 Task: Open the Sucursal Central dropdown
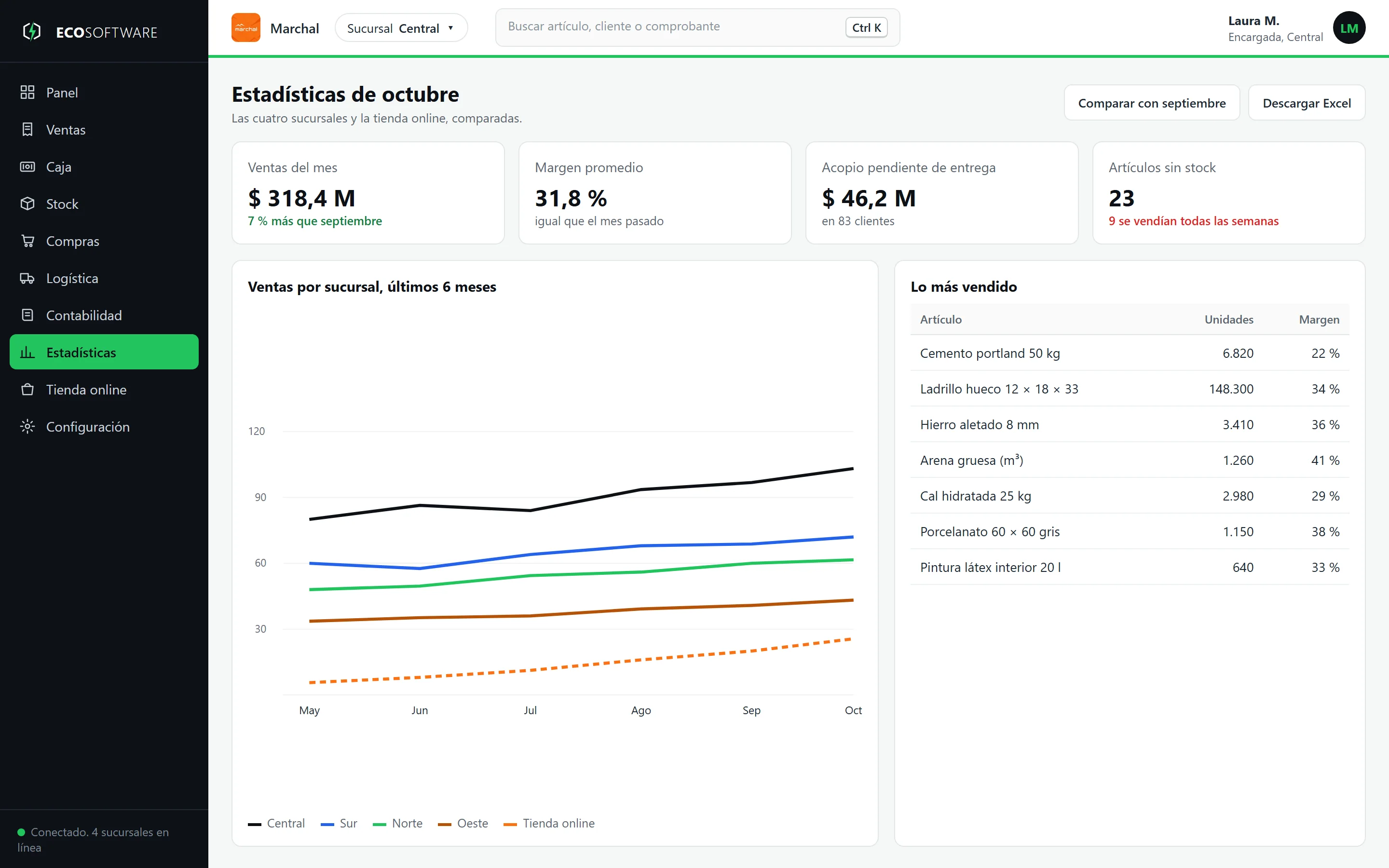point(401,27)
